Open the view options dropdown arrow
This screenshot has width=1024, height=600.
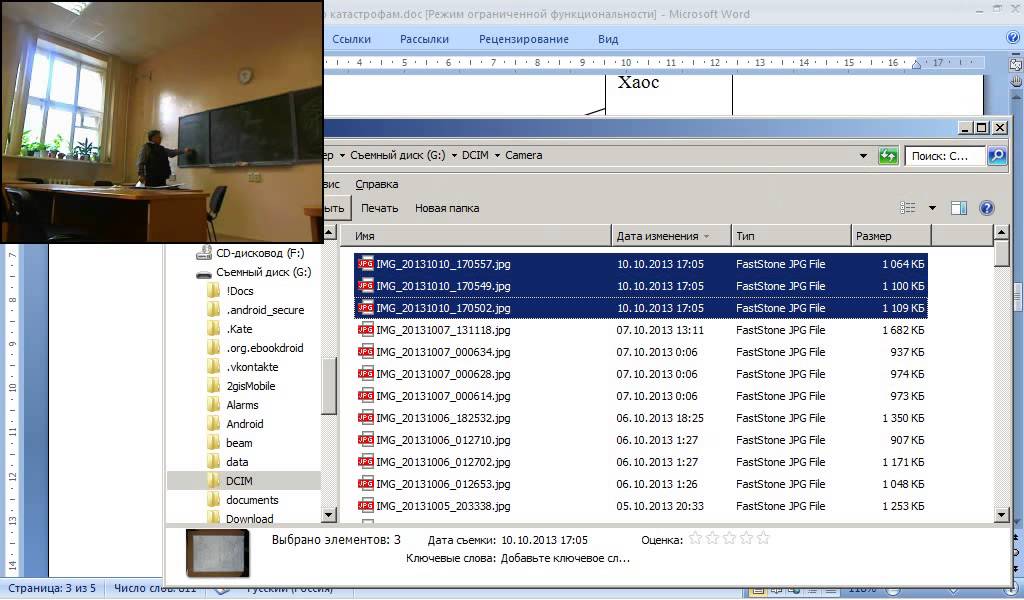932,208
